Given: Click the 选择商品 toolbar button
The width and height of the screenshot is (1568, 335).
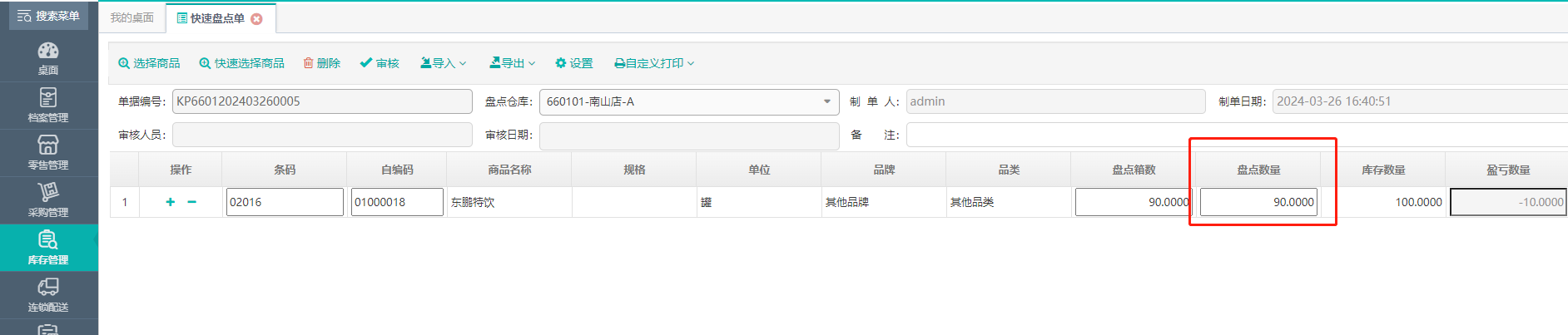Looking at the screenshot, I should pyautogui.click(x=149, y=63).
